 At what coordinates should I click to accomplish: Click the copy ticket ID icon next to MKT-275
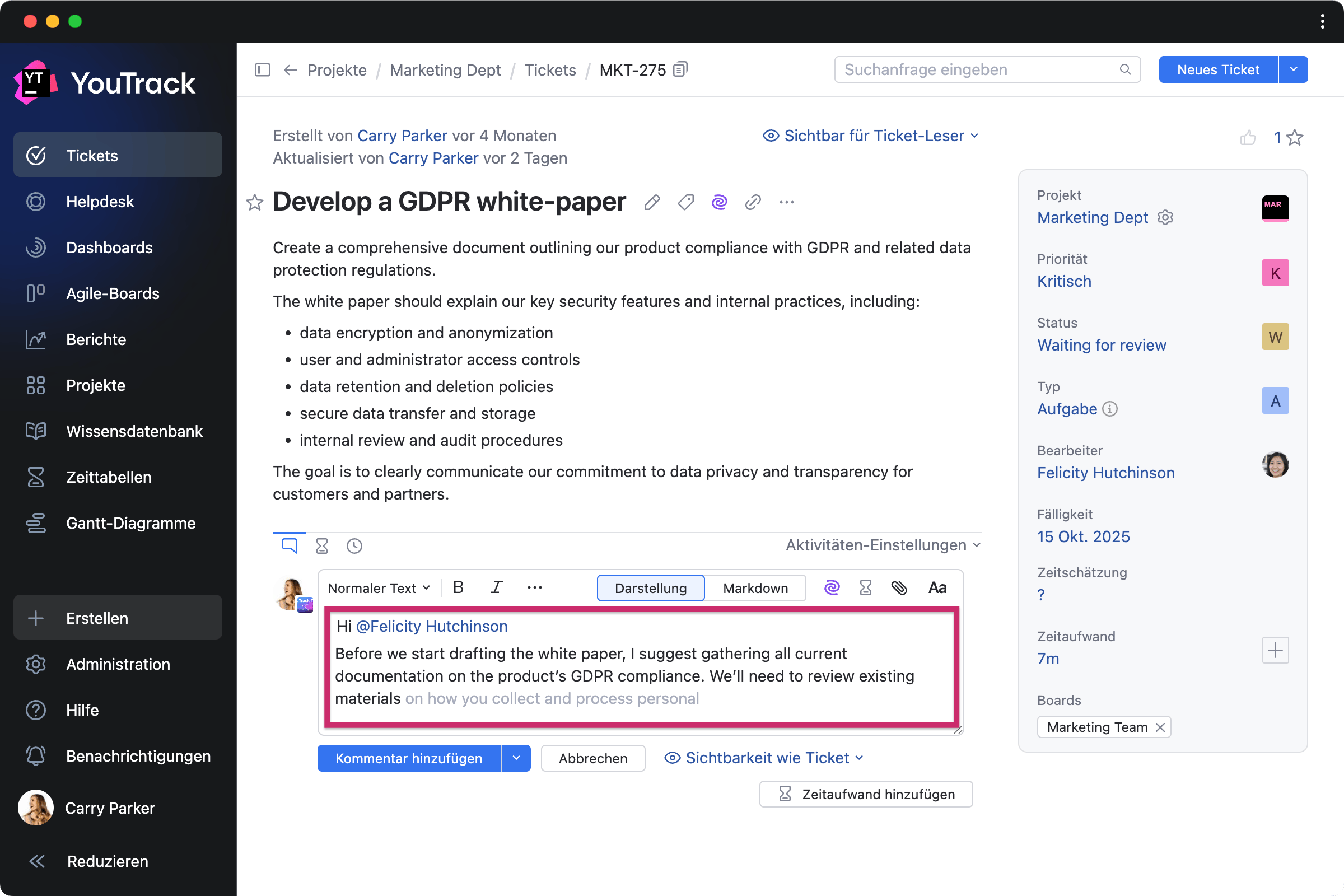coord(680,69)
